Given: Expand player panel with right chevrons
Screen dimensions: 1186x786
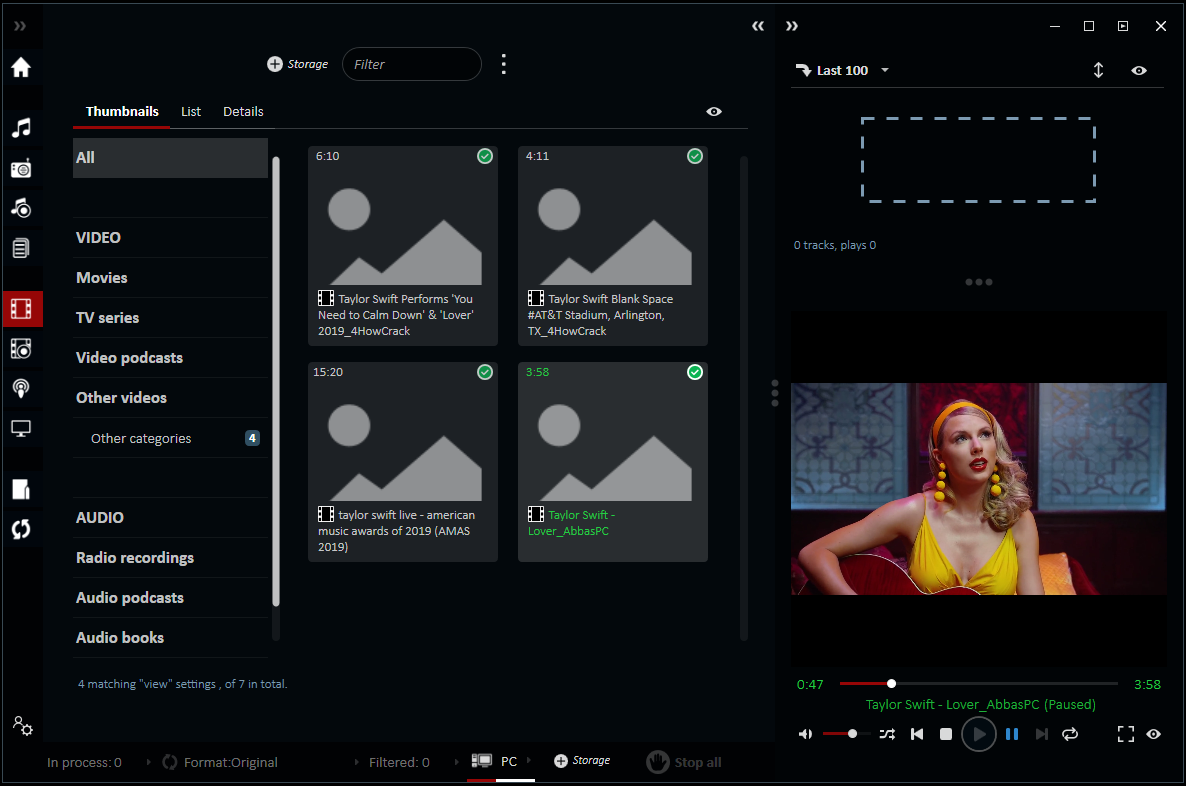Looking at the screenshot, I should 792,26.
